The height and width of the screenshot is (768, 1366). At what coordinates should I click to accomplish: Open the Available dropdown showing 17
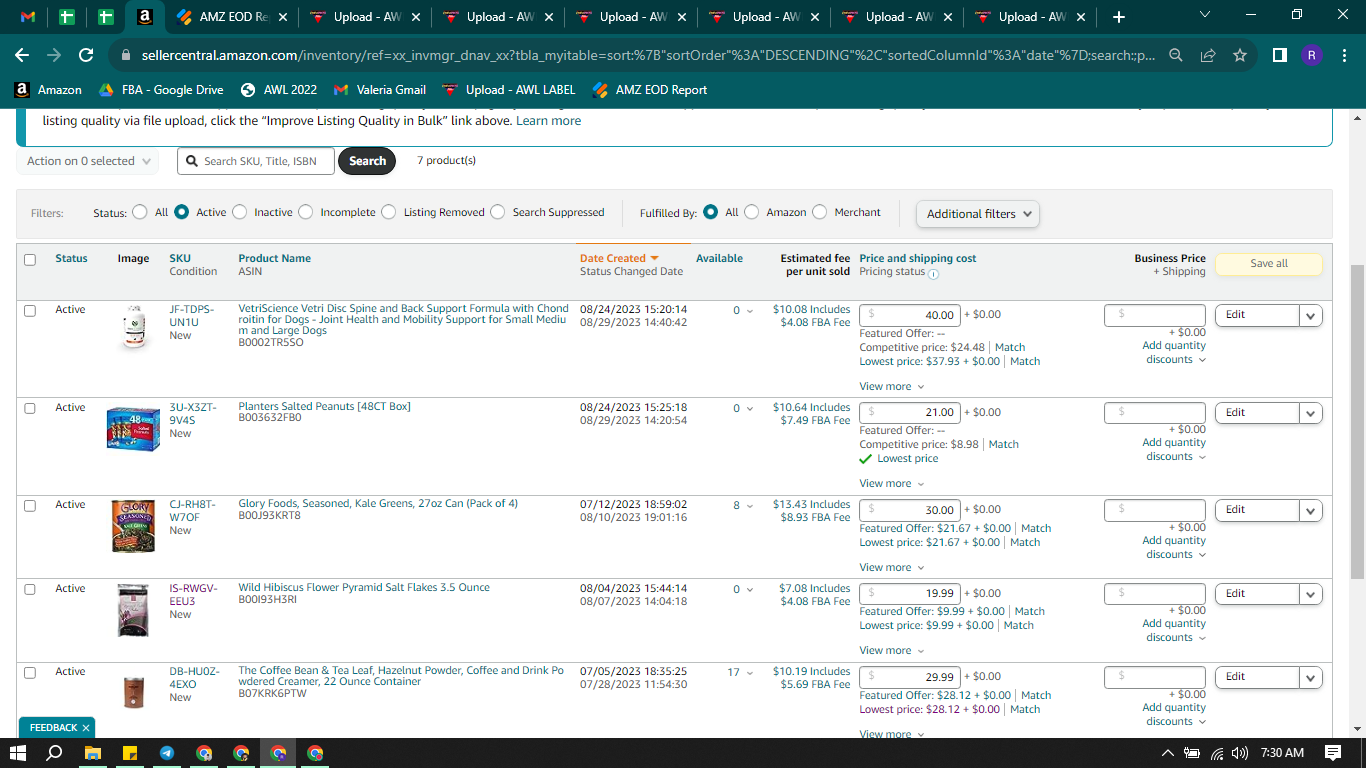(x=740, y=672)
